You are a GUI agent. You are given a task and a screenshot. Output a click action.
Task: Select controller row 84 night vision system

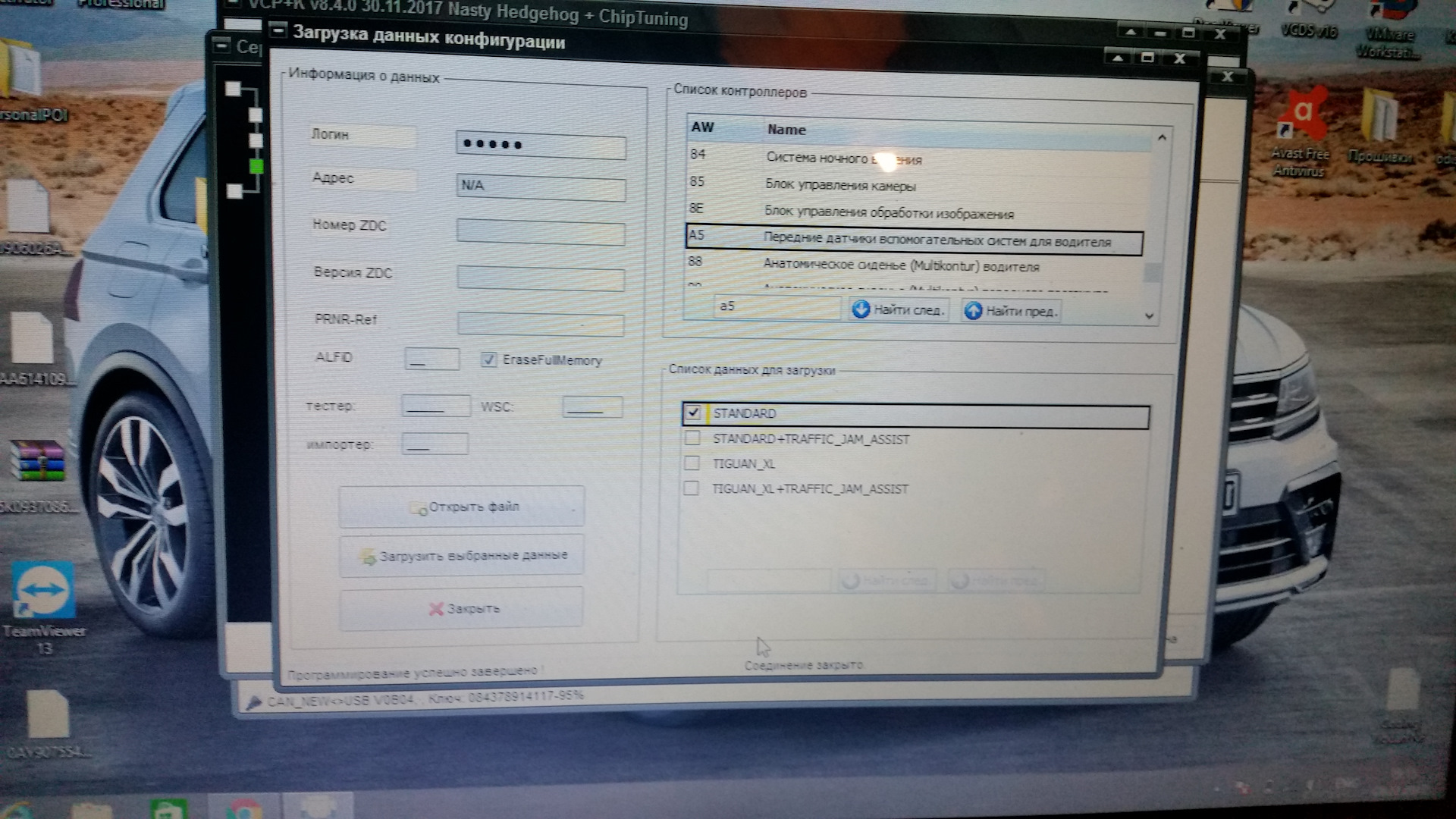[x=918, y=158]
